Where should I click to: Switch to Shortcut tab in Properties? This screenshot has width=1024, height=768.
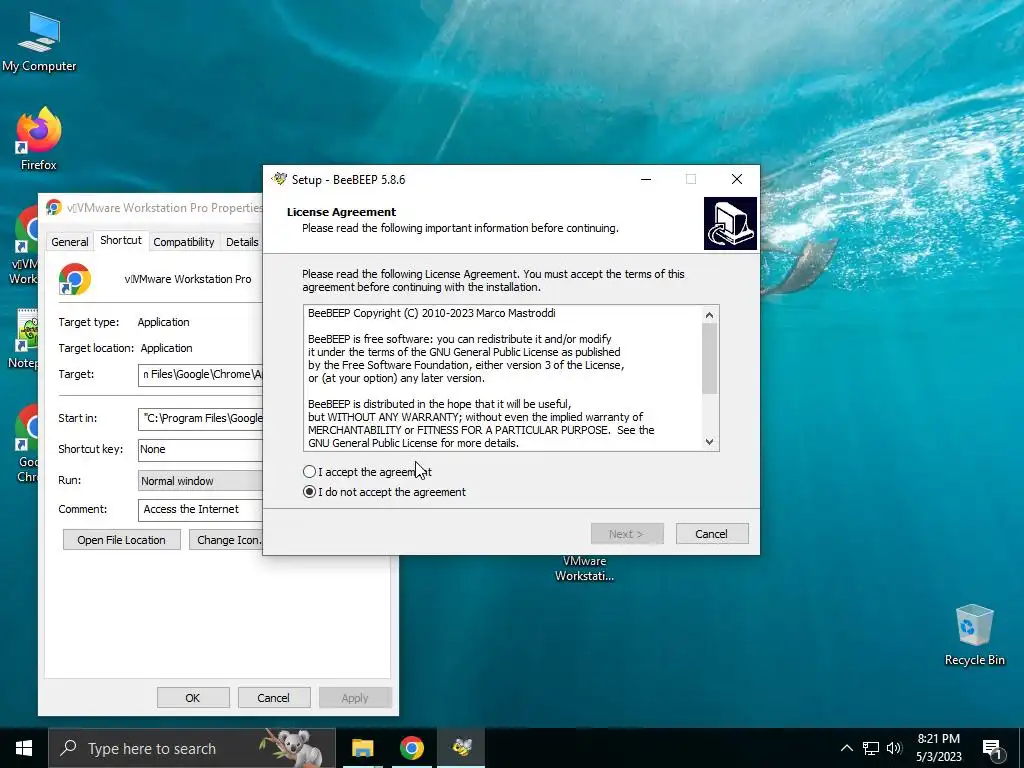[121, 240]
